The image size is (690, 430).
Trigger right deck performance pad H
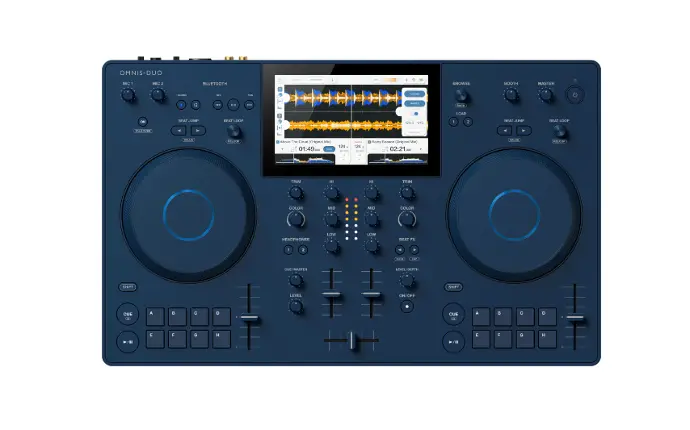pyautogui.click(x=547, y=339)
